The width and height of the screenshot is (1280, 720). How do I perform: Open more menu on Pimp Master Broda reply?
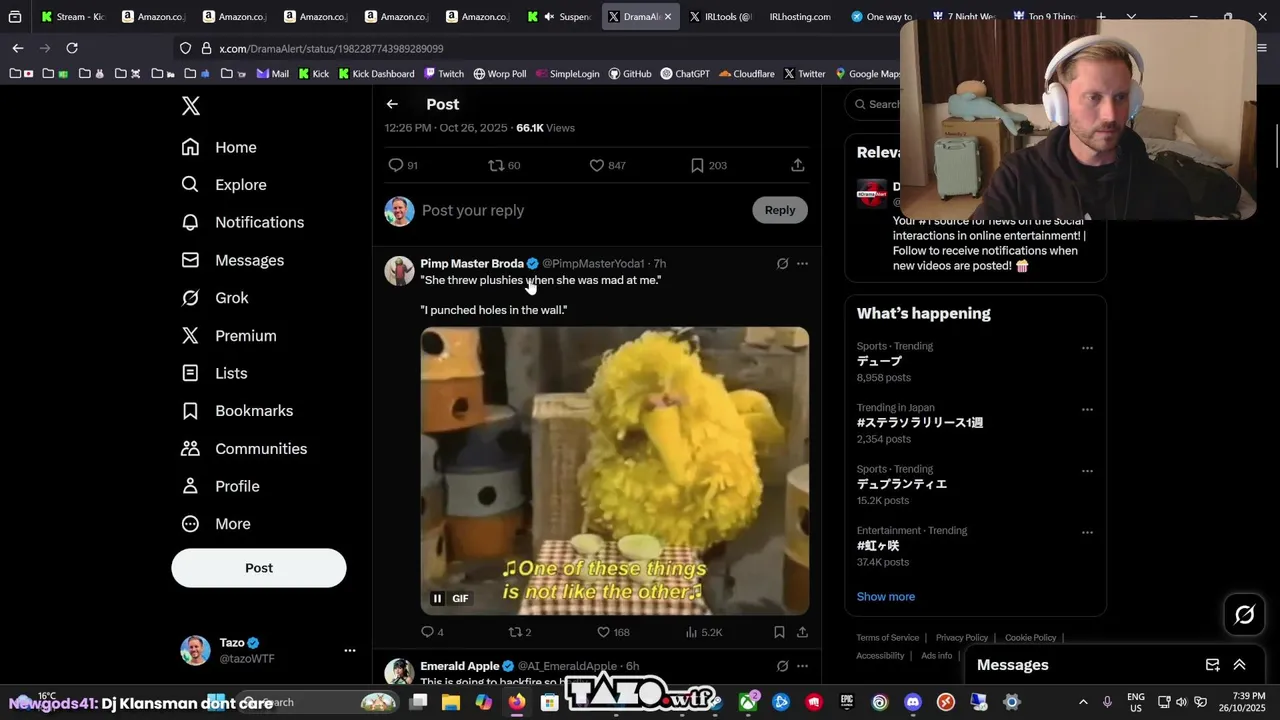[x=802, y=264]
